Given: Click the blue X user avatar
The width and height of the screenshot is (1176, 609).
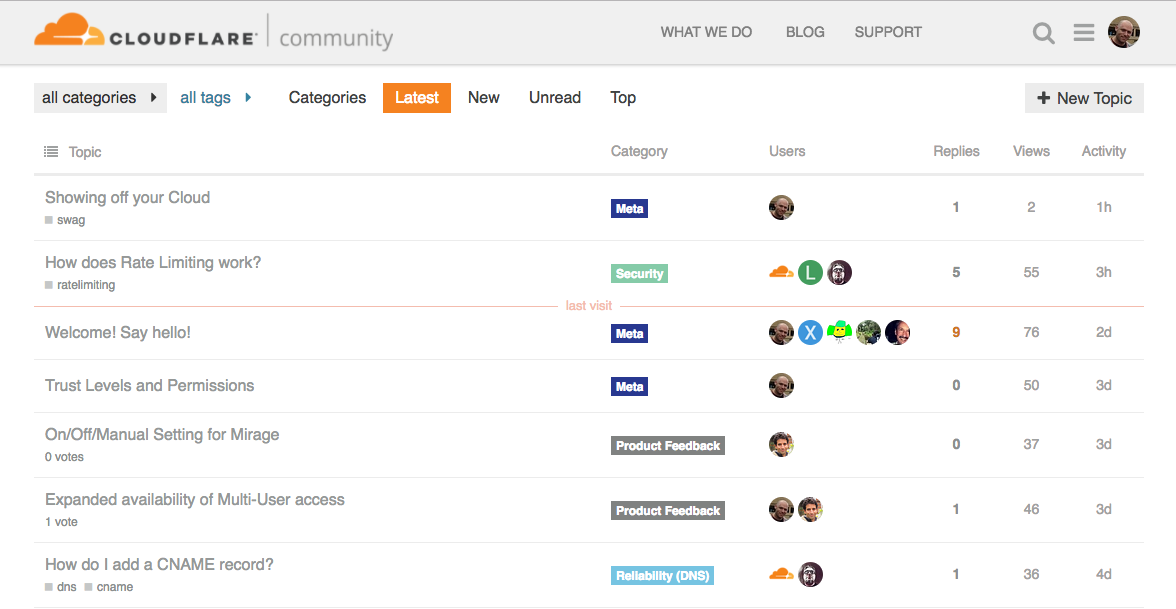Looking at the screenshot, I should (810, 332).
